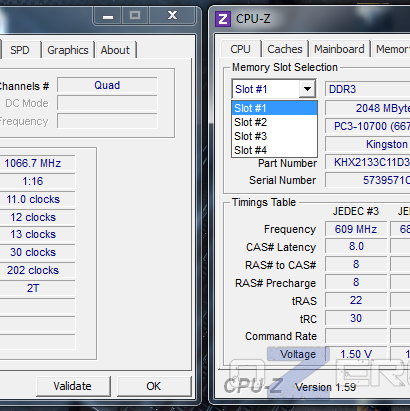
Task: Click the 5739571 serial number field
Action: click(368, 180)
